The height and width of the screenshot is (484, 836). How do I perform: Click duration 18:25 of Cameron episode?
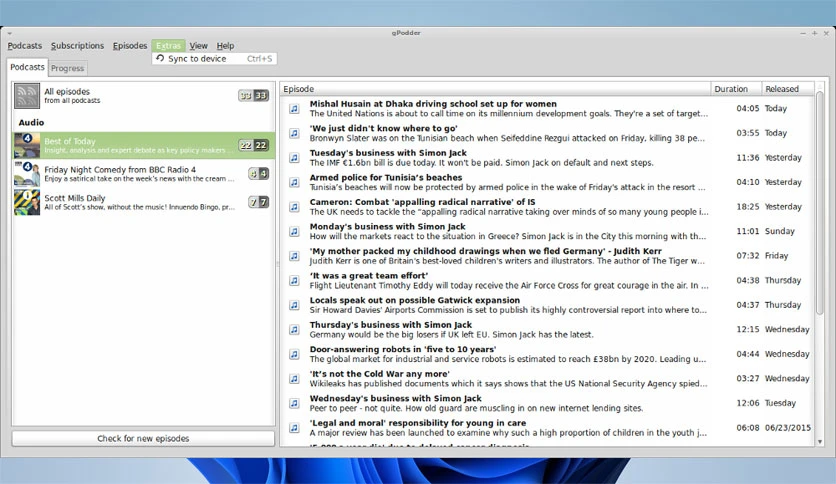747,207
